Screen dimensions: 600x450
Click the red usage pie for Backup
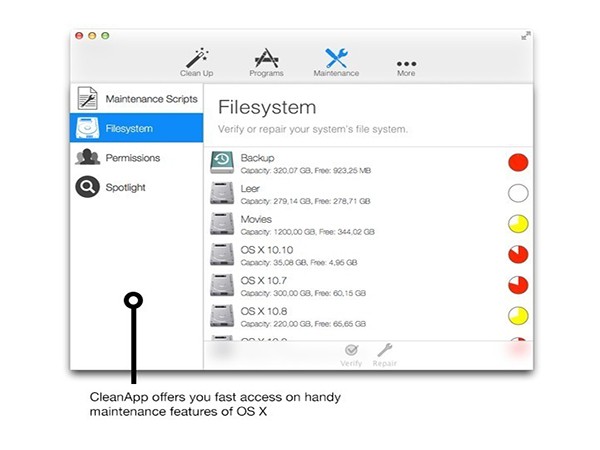pyautogui.click(x=518, y=162)
